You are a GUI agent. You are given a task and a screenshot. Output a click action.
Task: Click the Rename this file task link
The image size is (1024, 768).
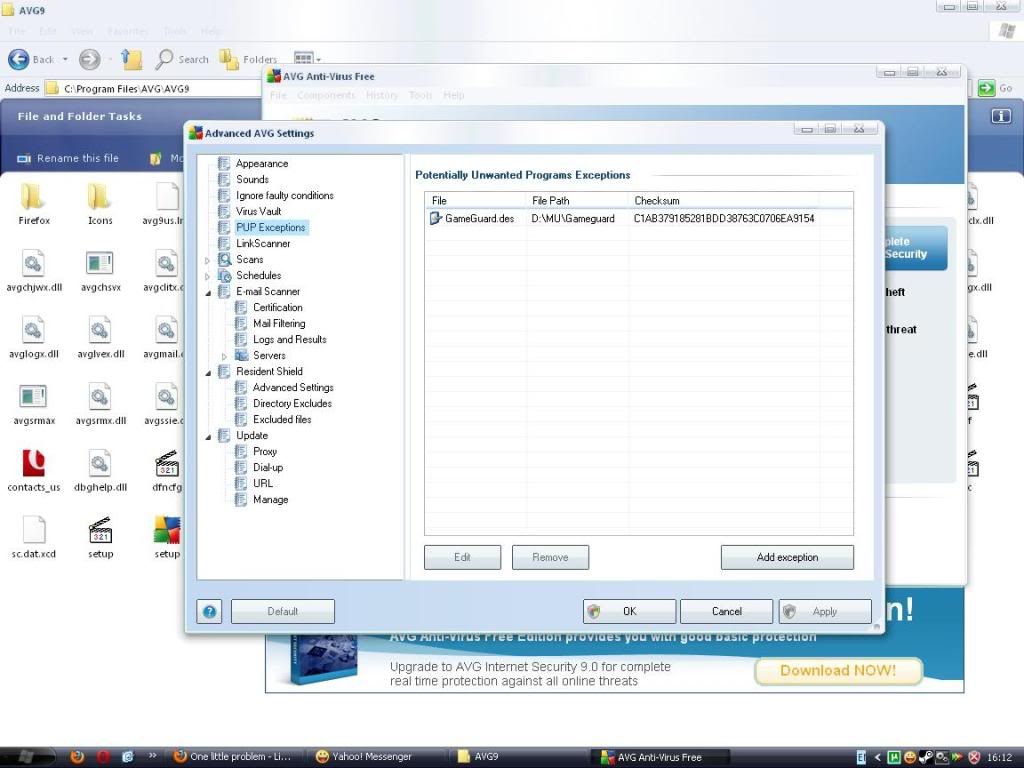pyautogui.click(x=68, y=158)
